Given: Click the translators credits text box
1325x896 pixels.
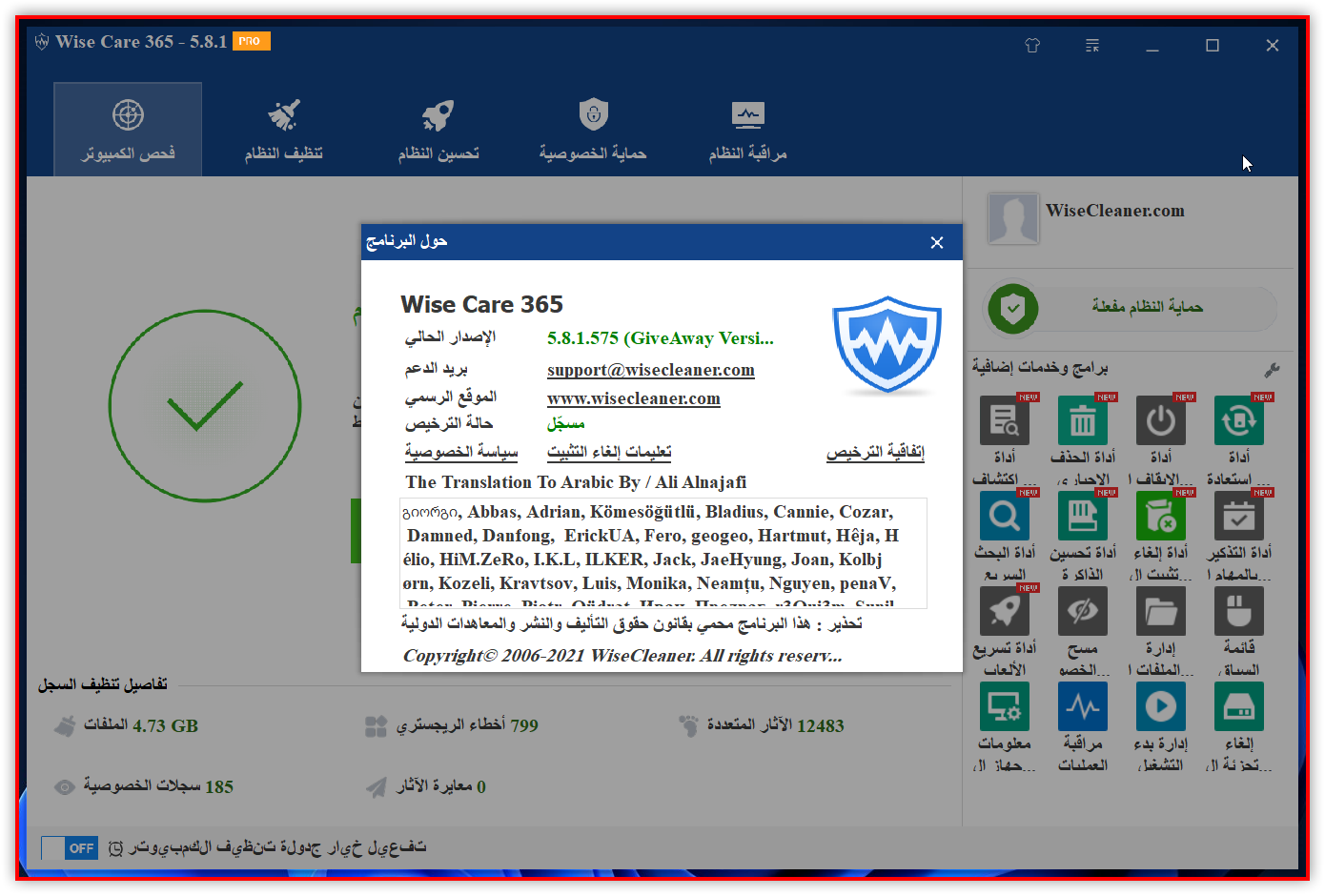Looking at the screenshot, I should coord(663,553).
